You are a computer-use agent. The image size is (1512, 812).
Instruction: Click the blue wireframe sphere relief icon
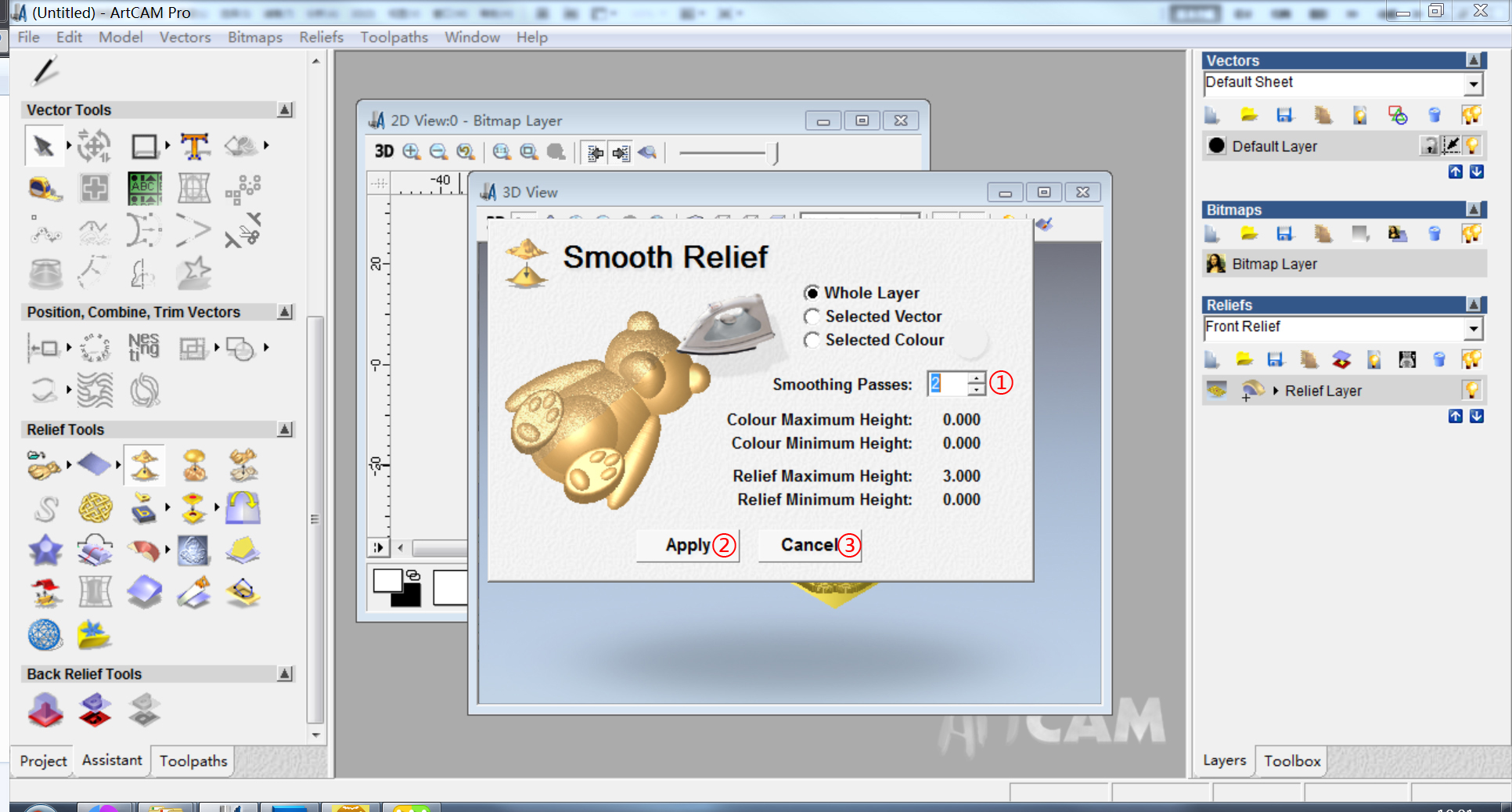point(45,634)
